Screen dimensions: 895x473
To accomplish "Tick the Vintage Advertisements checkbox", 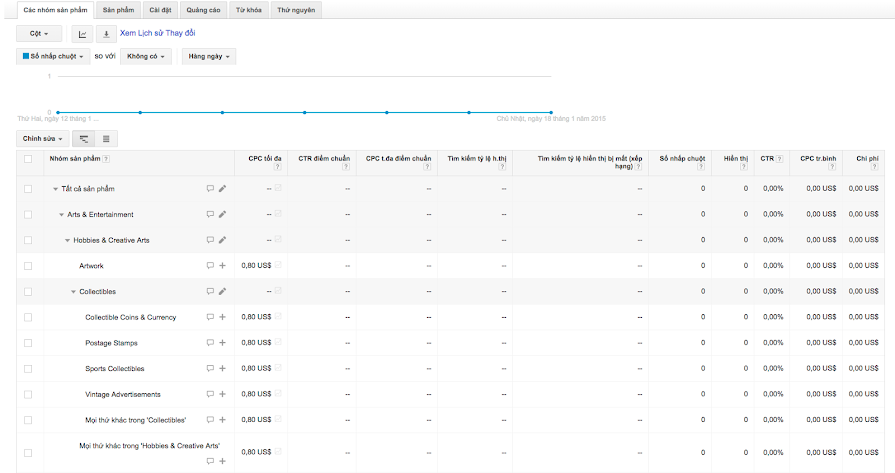I will [x=28, y=394].
